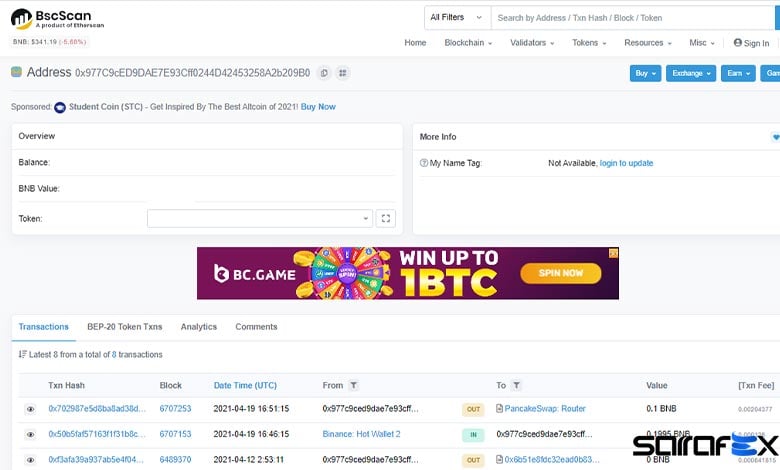Switch to the Comments tab

[256, 327]
